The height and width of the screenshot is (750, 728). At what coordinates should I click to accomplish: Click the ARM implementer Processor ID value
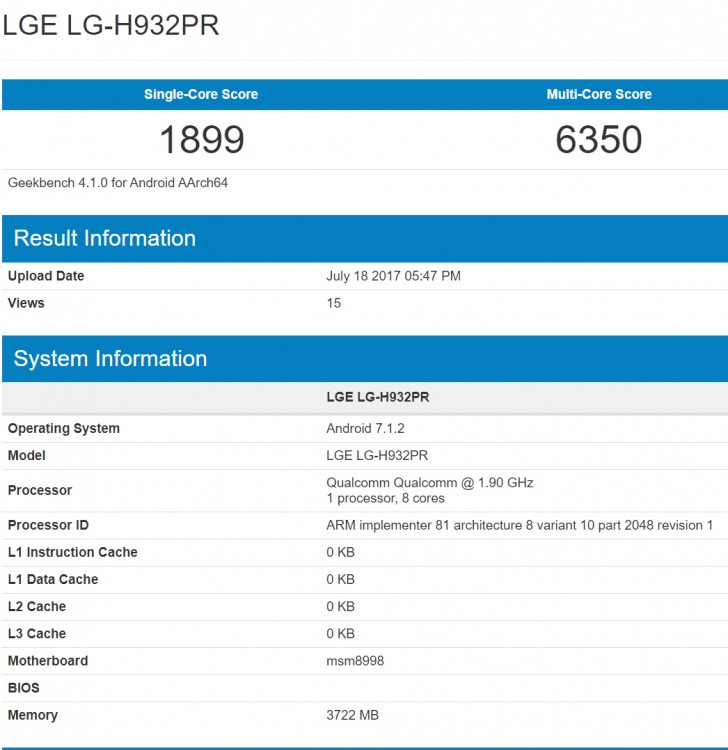519,525
